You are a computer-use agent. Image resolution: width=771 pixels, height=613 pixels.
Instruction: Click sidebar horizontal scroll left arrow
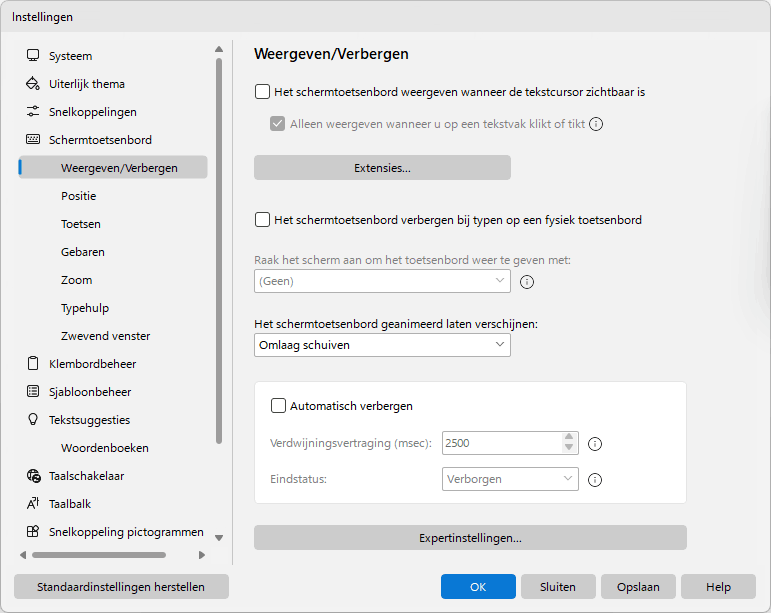point(23,555)
